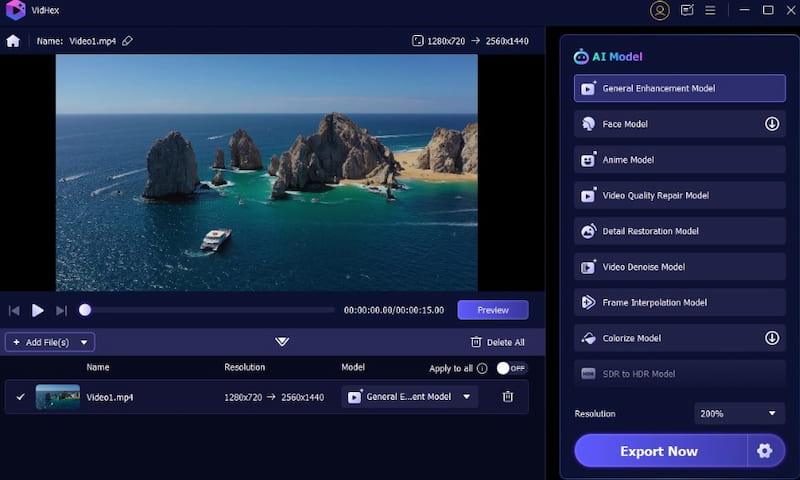This screenshot has width=800, height=480.
Task: Open the model dropdown for Video1.mp4
Action: [x=410, y=397]
